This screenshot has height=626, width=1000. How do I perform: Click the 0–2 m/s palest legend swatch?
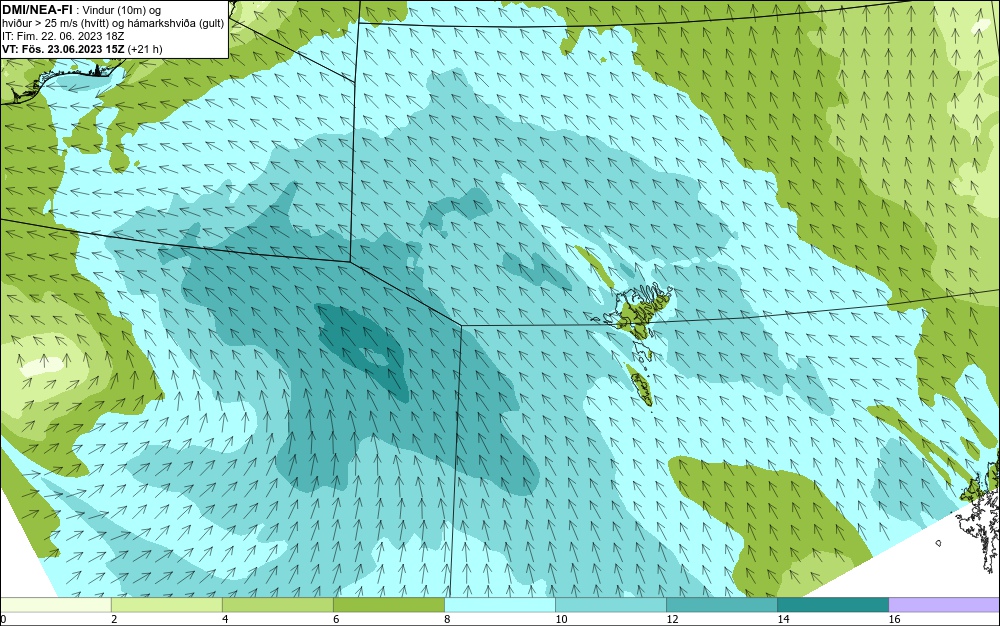pos(55,604)
